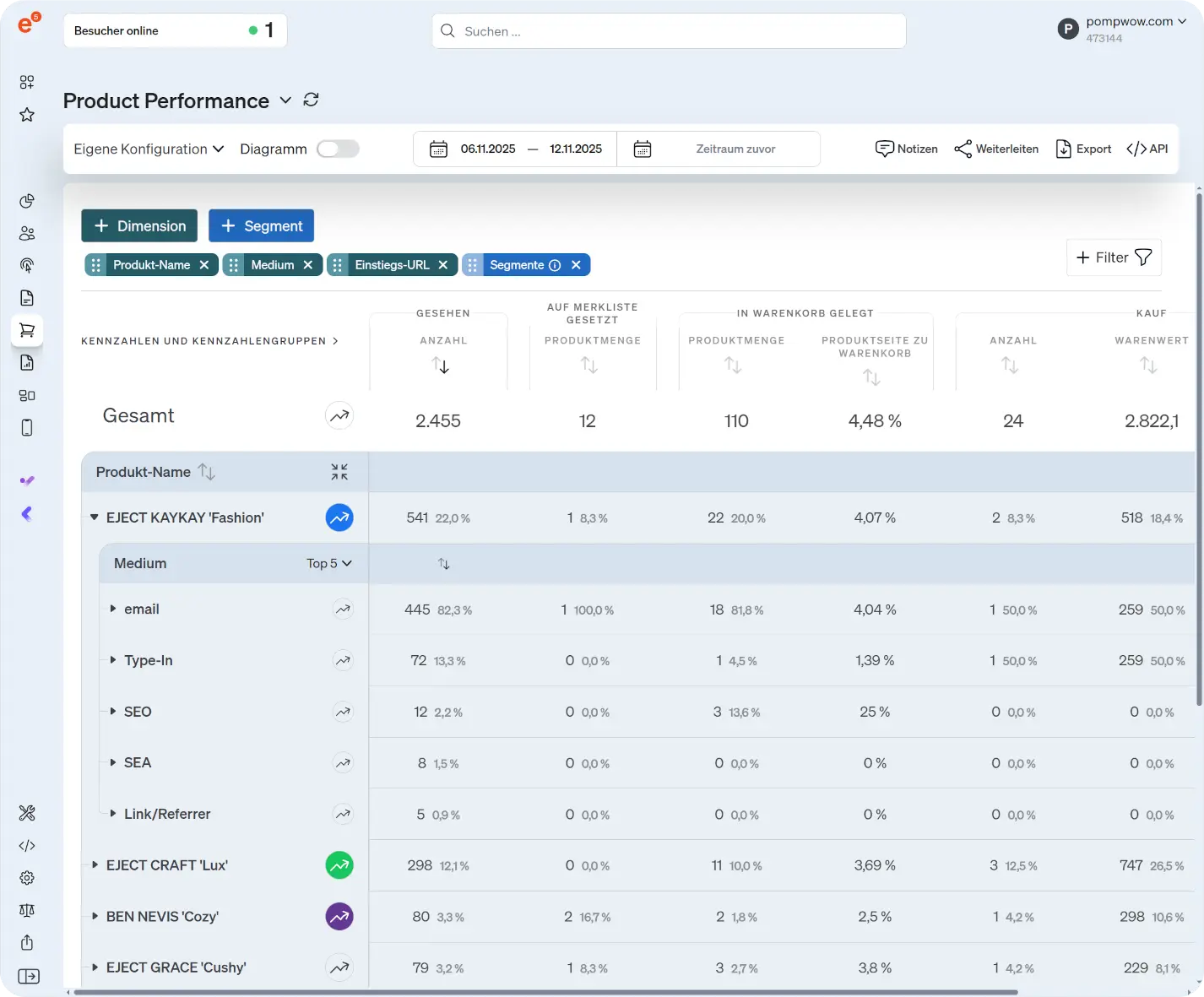Image resolution: width=1204 pixels, height=997 pixels.
Task: Click inside the Suchen search field
Action: point(669,31)
